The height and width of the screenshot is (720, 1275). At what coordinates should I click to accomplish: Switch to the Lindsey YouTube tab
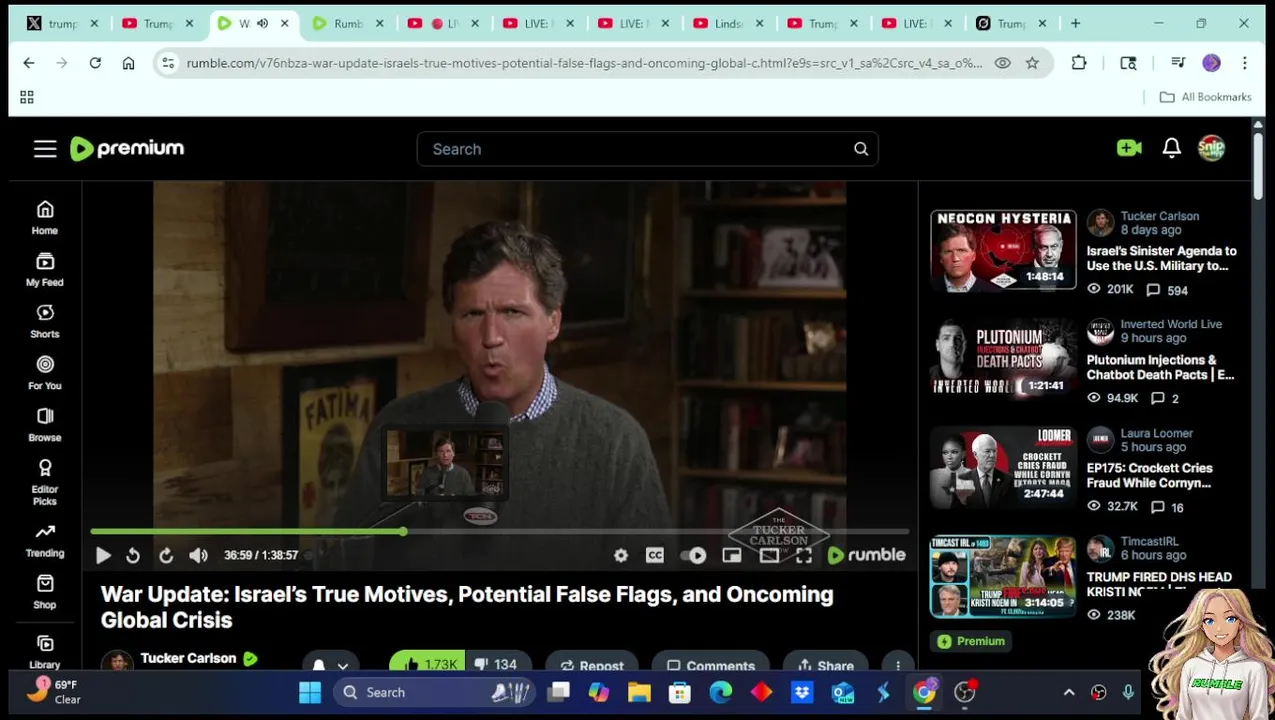[729, 23]
